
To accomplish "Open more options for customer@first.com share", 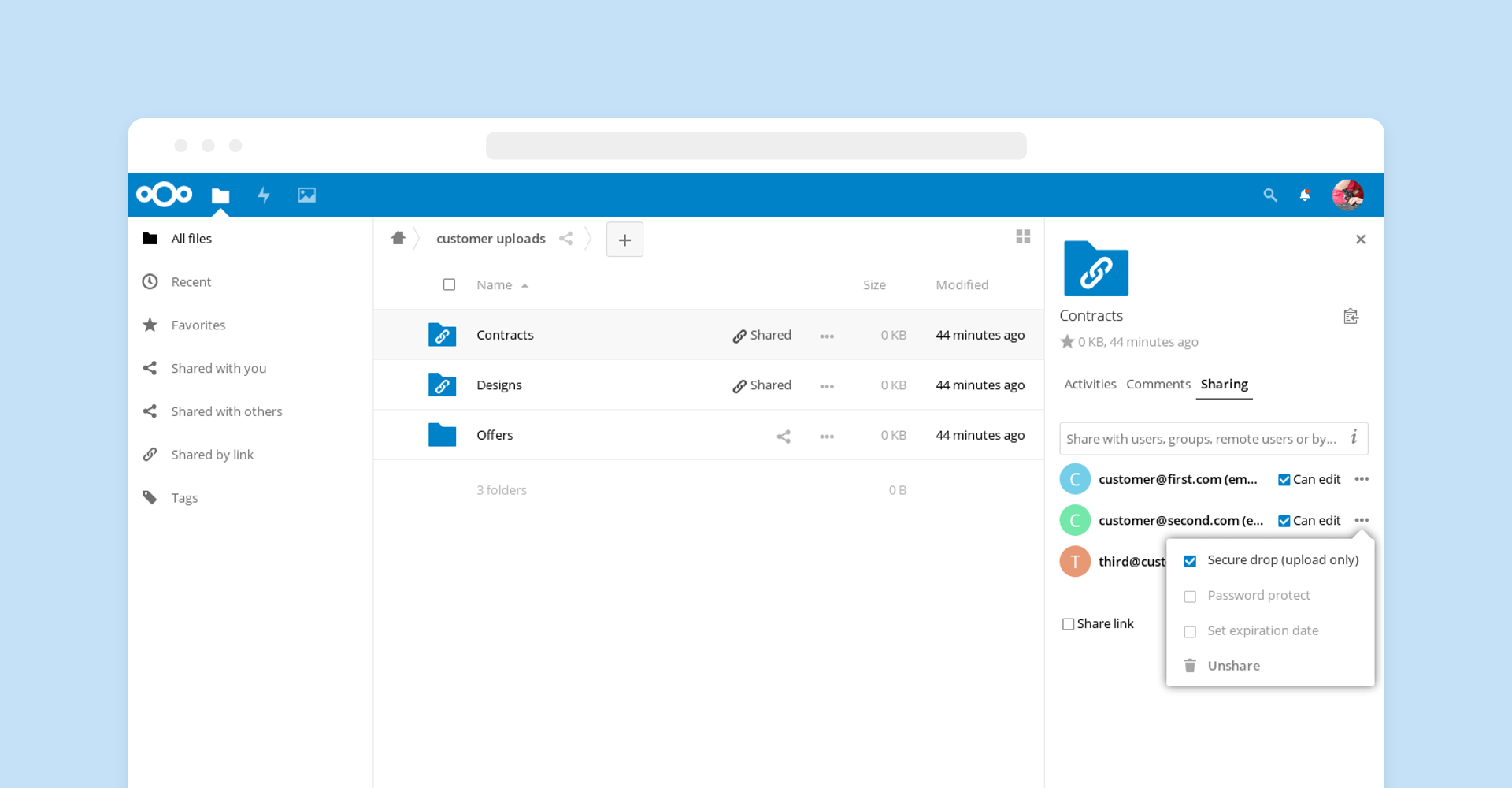I will (1362, 479).
